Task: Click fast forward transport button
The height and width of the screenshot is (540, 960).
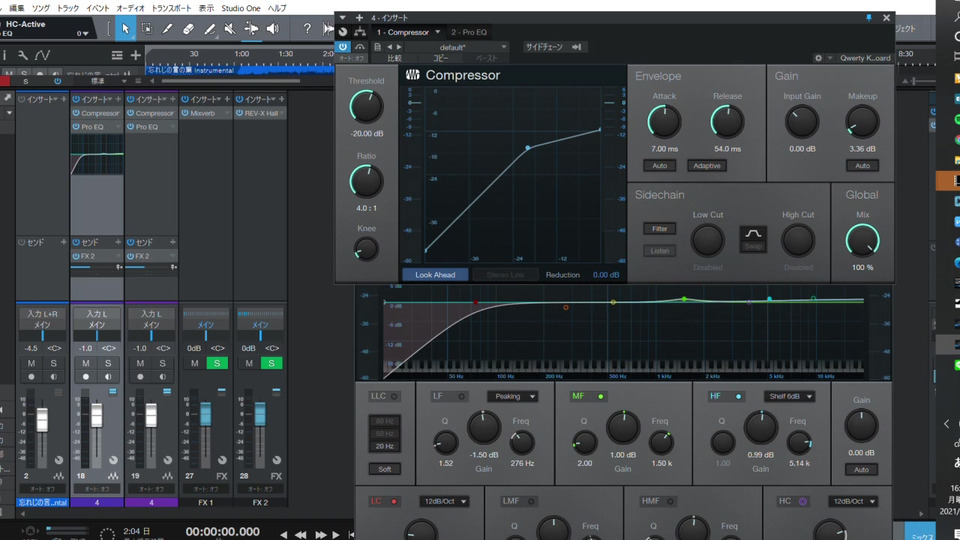Action: point(320,534)
